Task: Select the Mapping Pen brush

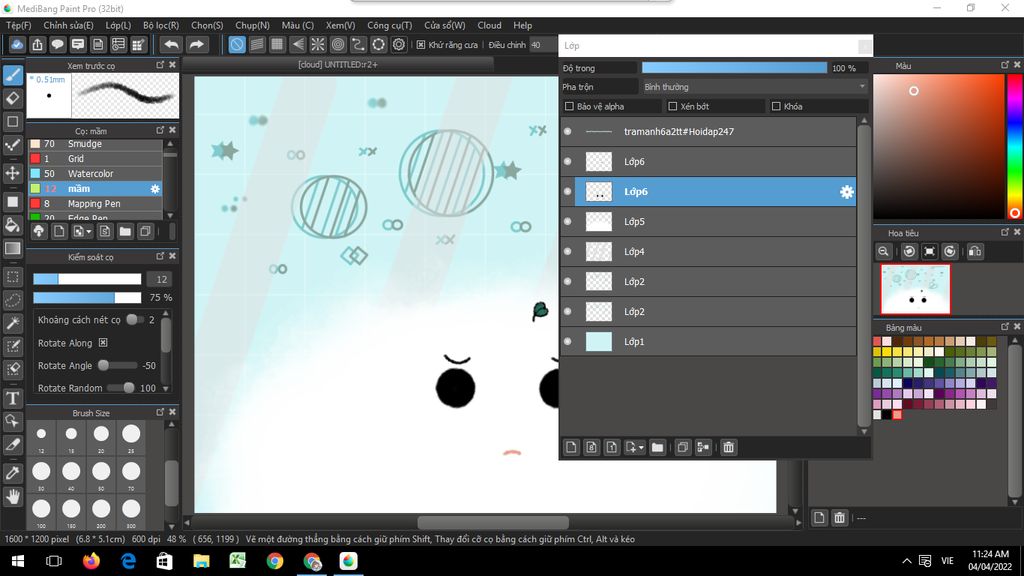Action: coord(95,204)
